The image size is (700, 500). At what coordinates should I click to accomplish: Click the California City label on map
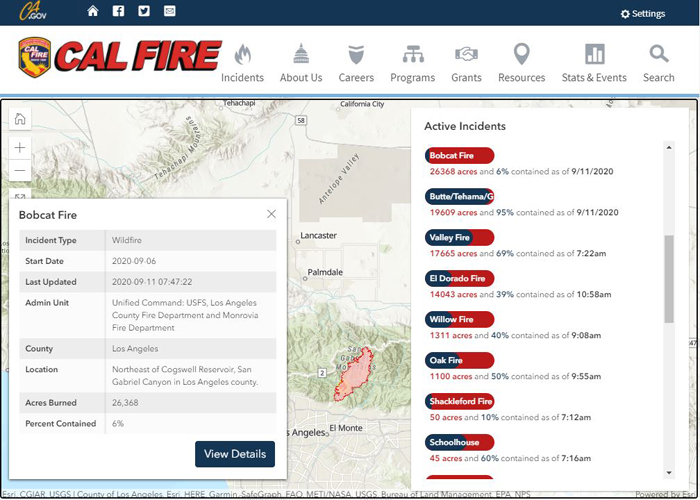(362, 104)
